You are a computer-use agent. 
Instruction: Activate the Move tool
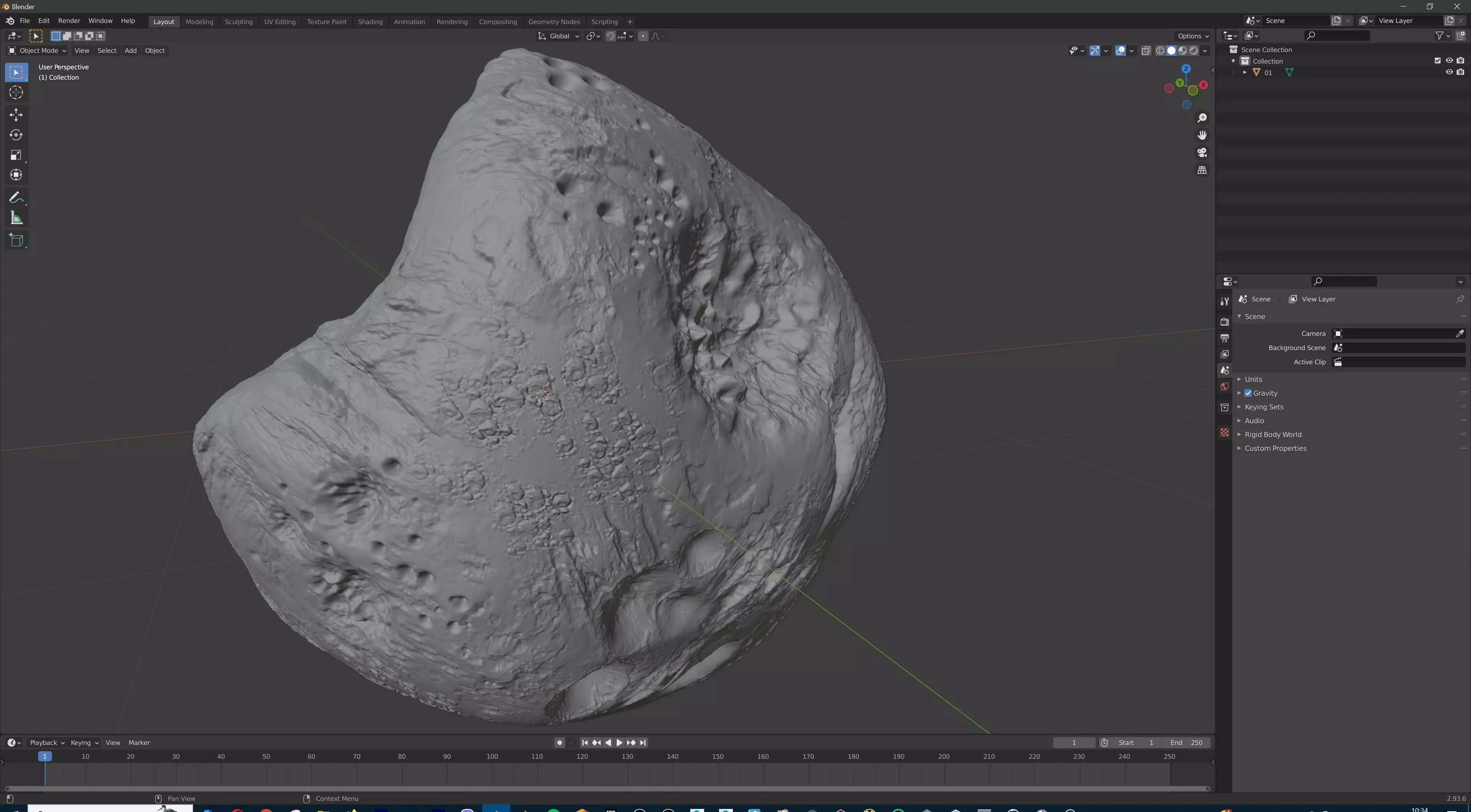pos(16,115)
